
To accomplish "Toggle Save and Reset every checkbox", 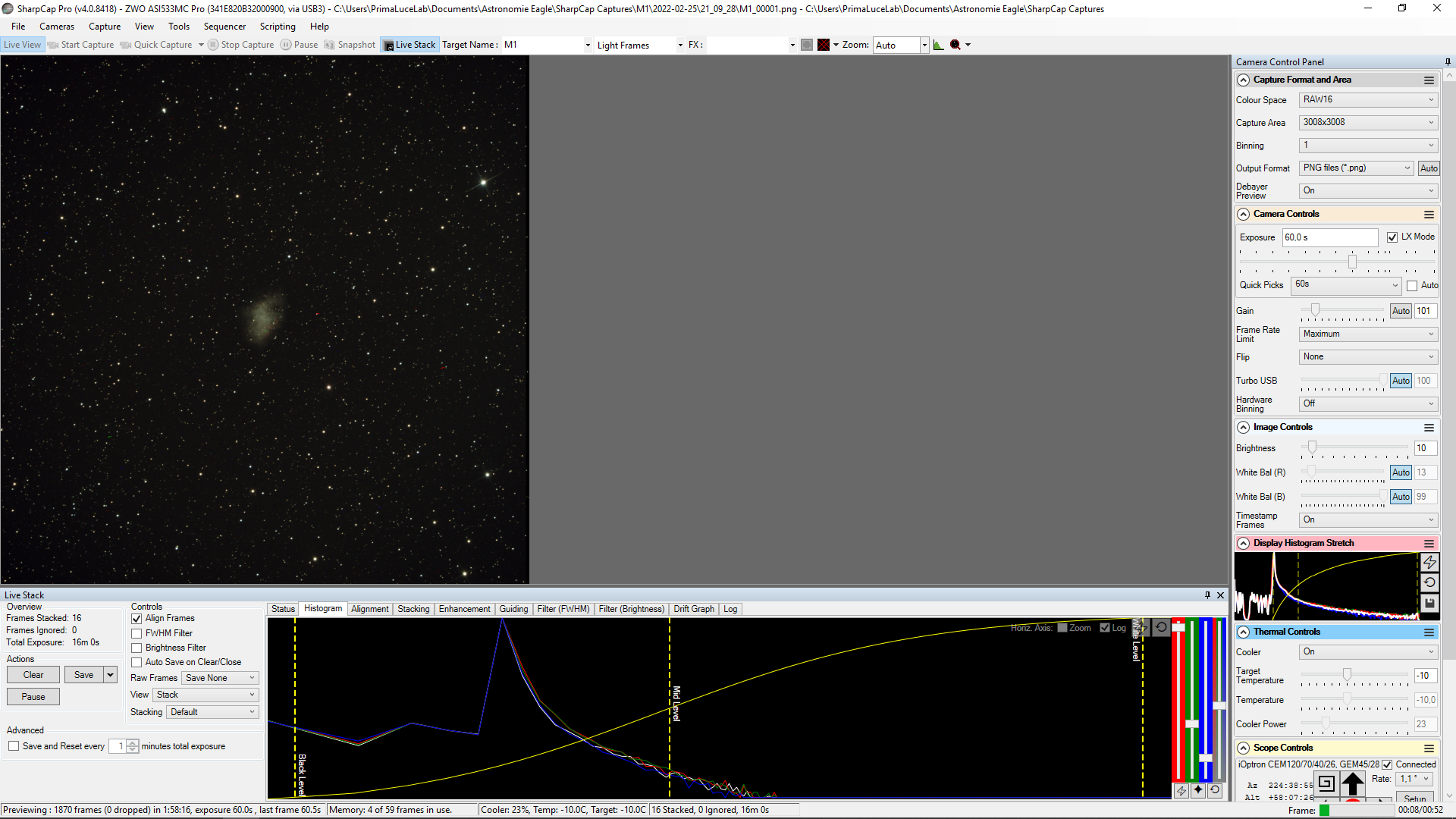I will click(14, 746).
